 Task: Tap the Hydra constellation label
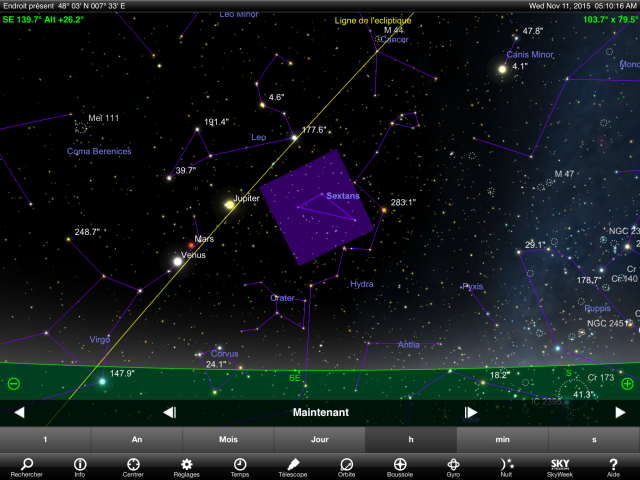362,284
